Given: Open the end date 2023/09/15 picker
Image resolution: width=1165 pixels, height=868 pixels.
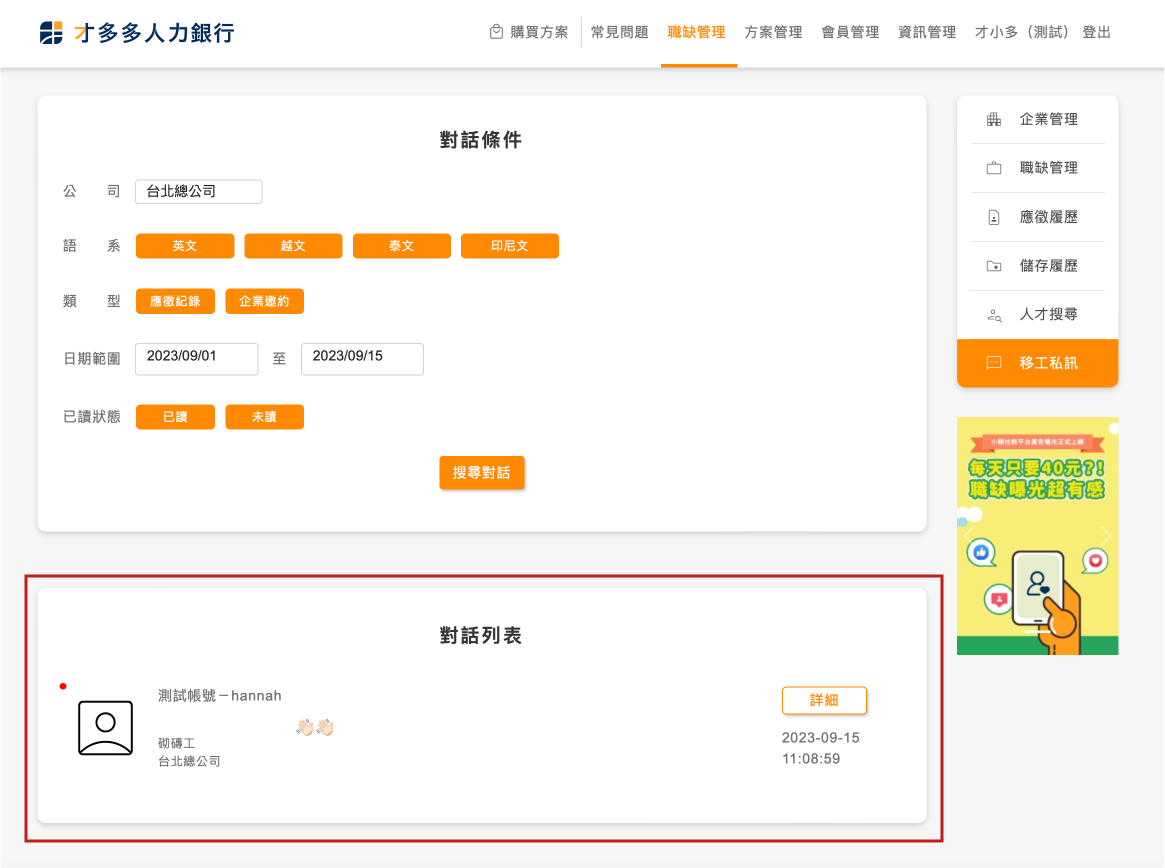Looking at the screenshot, I should (x=362, y=358).
